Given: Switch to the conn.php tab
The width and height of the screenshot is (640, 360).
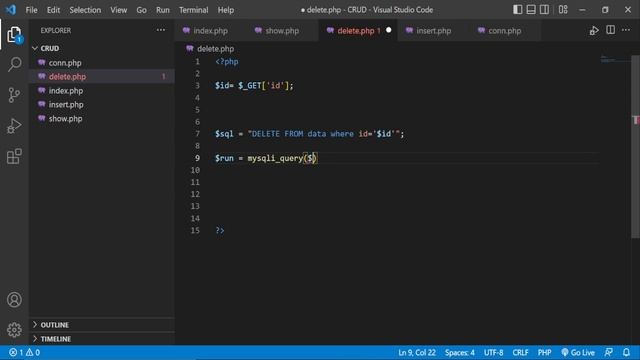Looking at the screenshot, I should pyautogui.click(x=504, y=31).
